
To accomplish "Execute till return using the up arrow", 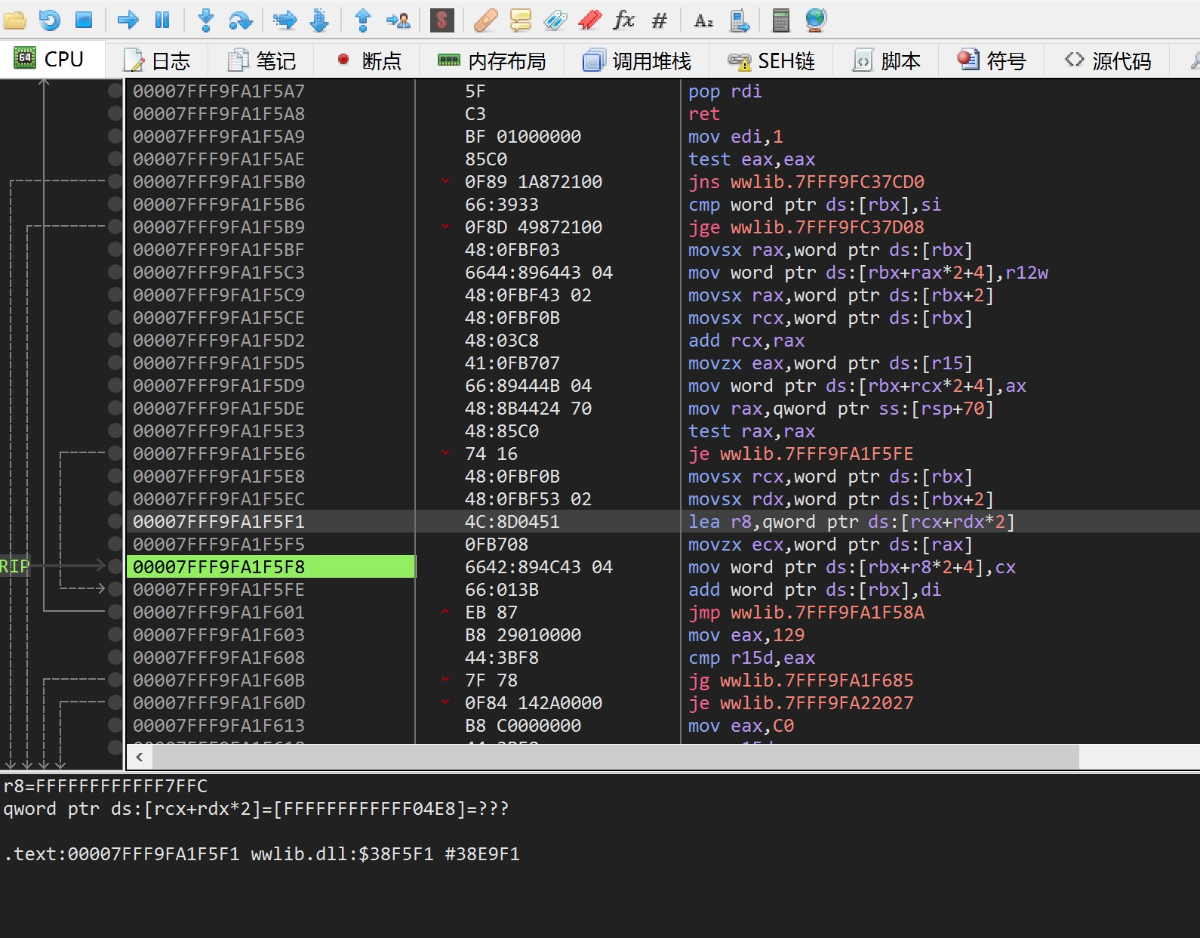I will click(363, 19).
